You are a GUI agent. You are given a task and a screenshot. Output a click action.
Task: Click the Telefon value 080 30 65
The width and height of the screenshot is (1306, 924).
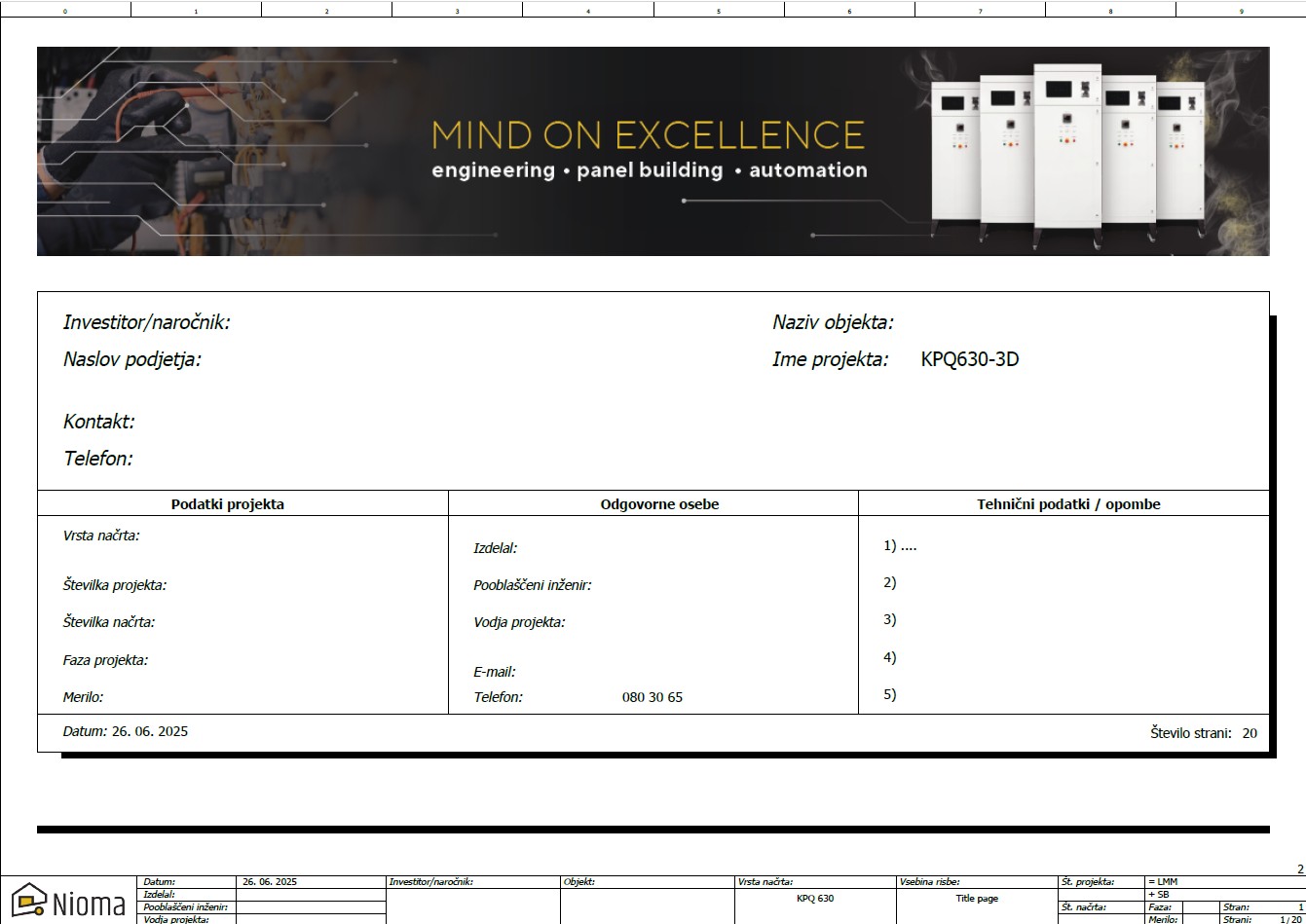point(654,697)
